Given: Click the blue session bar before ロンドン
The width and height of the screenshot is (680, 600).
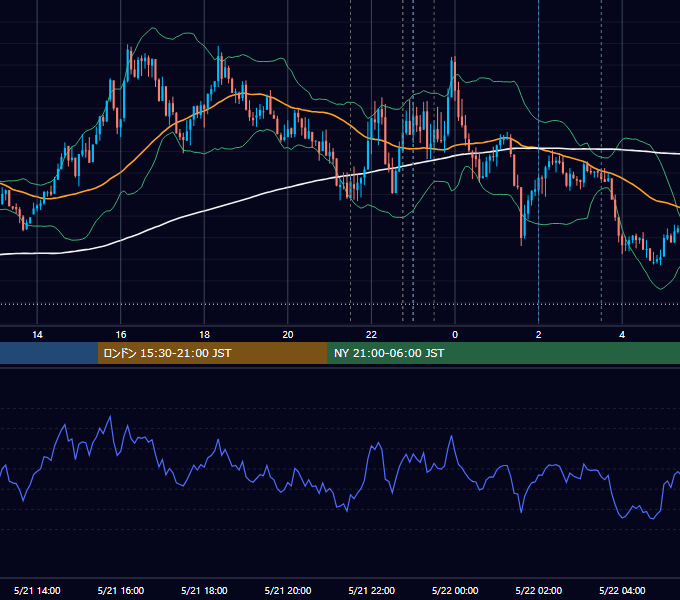Looking at the screenshot, I should 49,353.
